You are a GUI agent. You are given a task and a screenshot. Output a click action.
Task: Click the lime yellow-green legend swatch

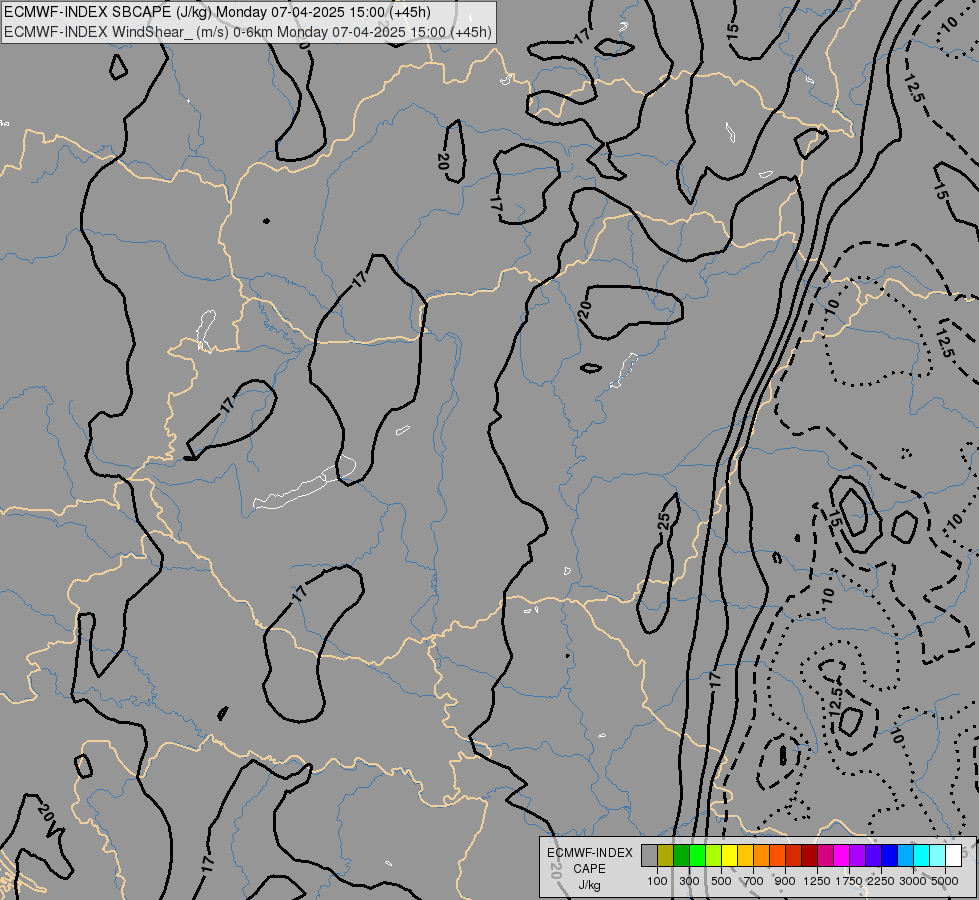(714, 855)
